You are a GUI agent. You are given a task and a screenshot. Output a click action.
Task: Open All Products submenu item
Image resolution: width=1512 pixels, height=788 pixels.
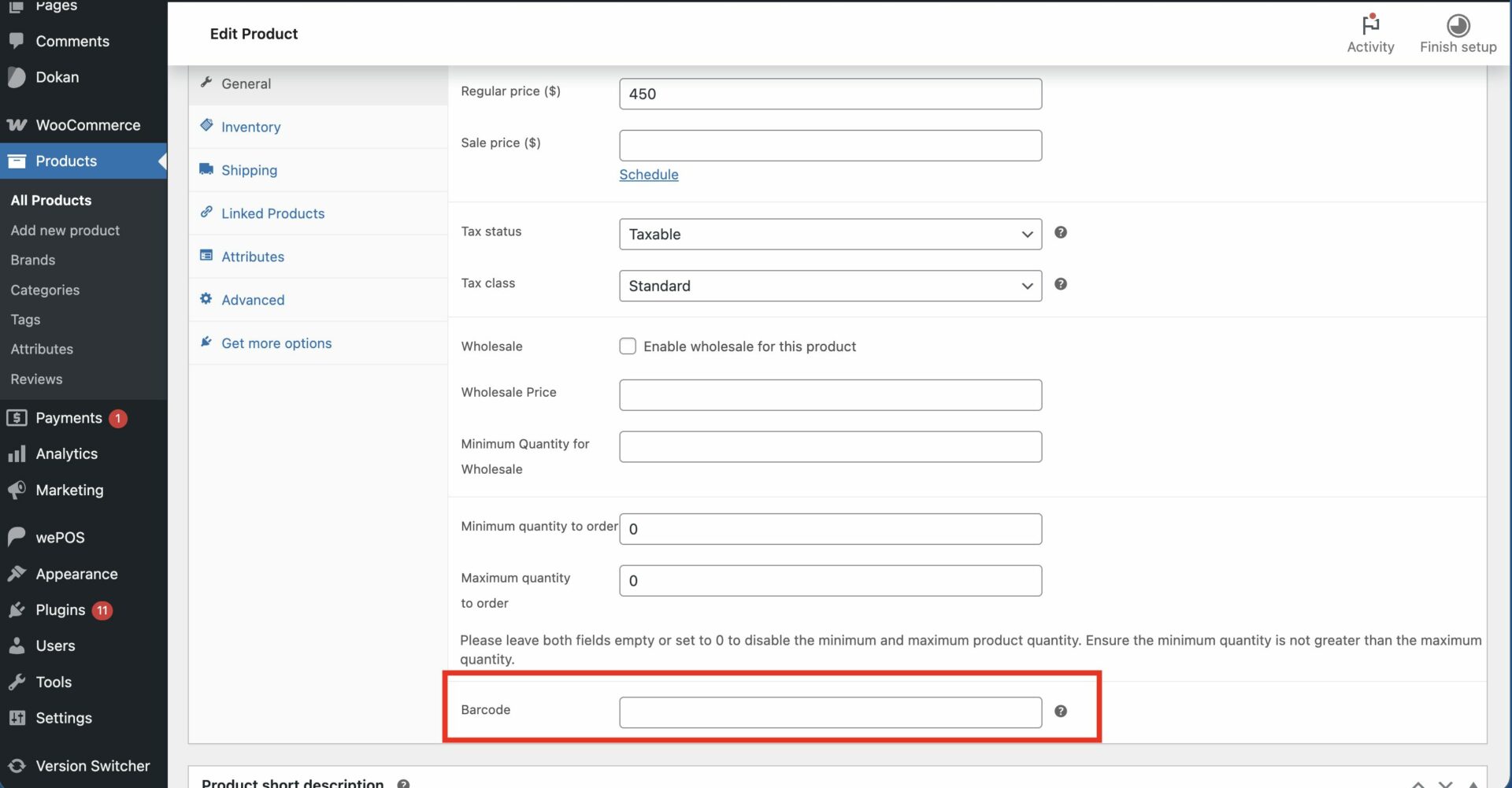[51, 200]
